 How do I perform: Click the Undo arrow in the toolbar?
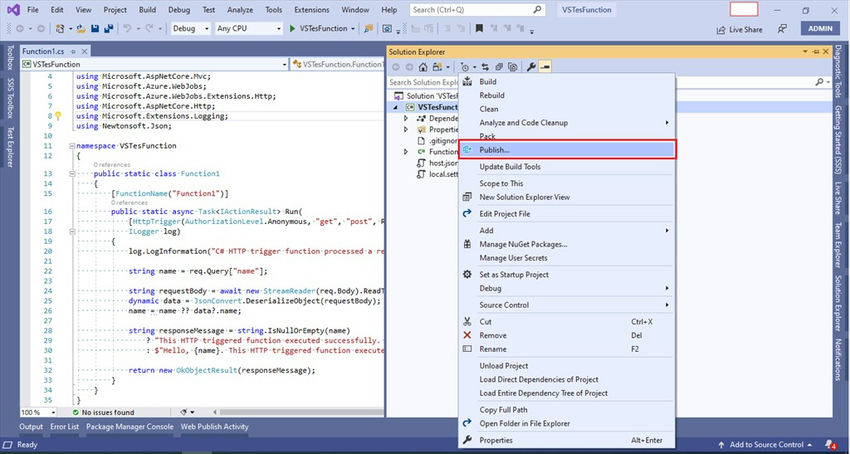(127, 29)
